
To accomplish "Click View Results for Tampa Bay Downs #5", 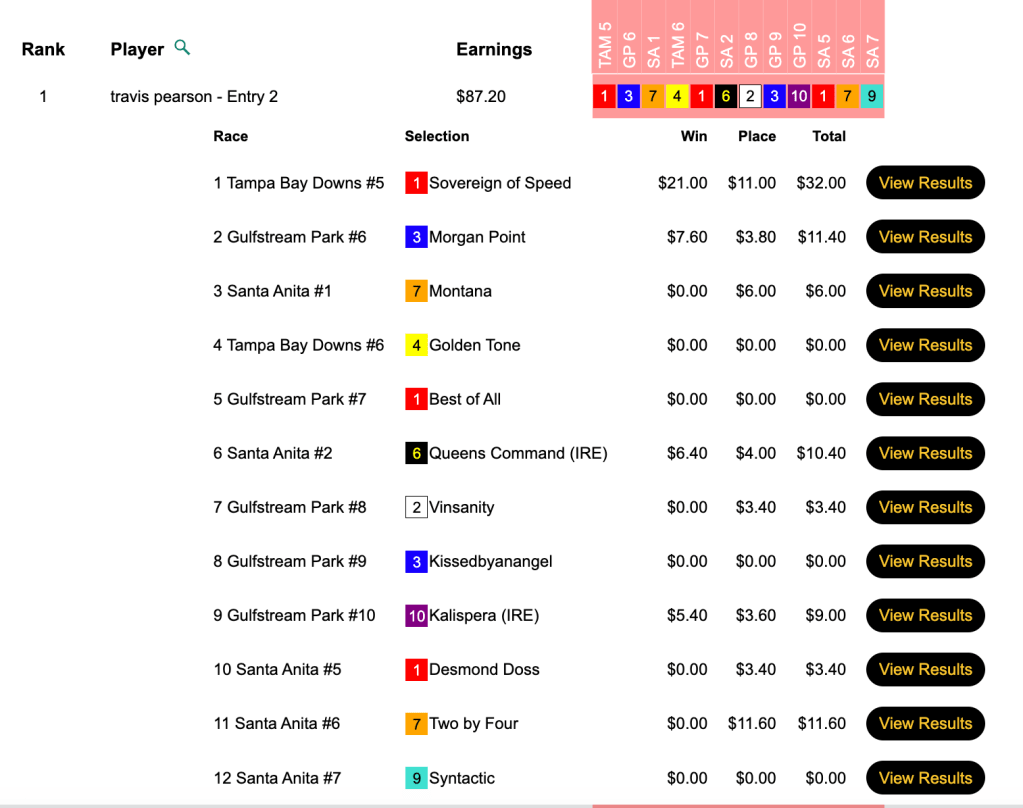I will (925, 183).
